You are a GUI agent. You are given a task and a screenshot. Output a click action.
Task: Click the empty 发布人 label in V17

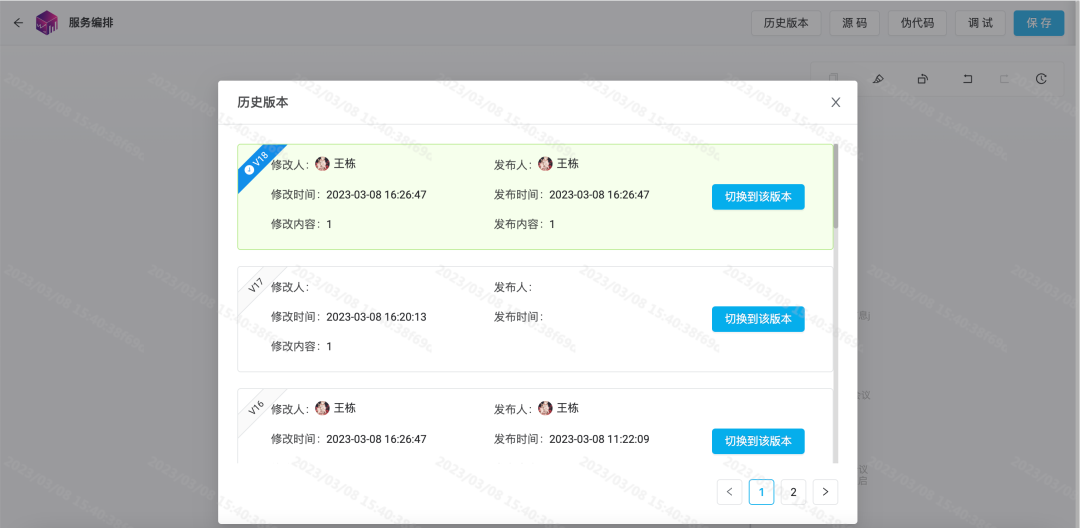[x=513, y=287]
